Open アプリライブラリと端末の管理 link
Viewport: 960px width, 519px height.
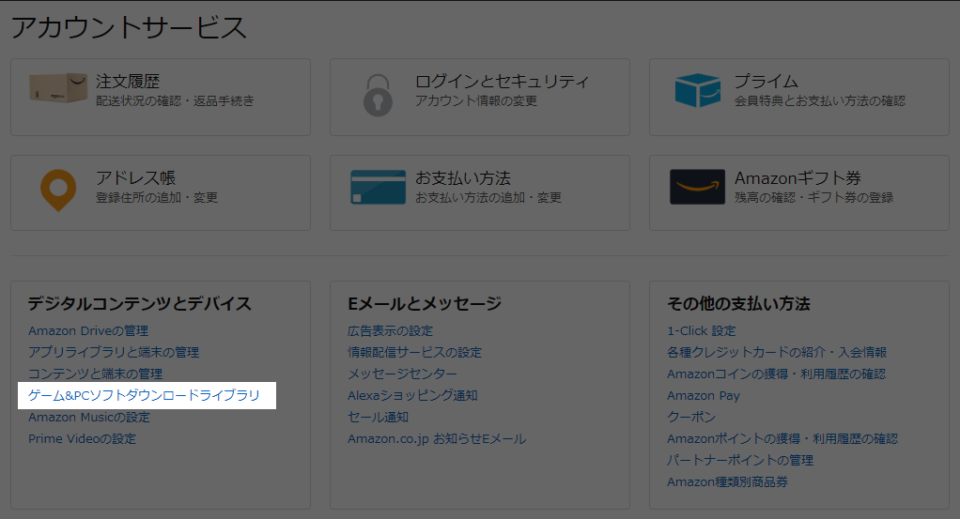coord(113,352)
